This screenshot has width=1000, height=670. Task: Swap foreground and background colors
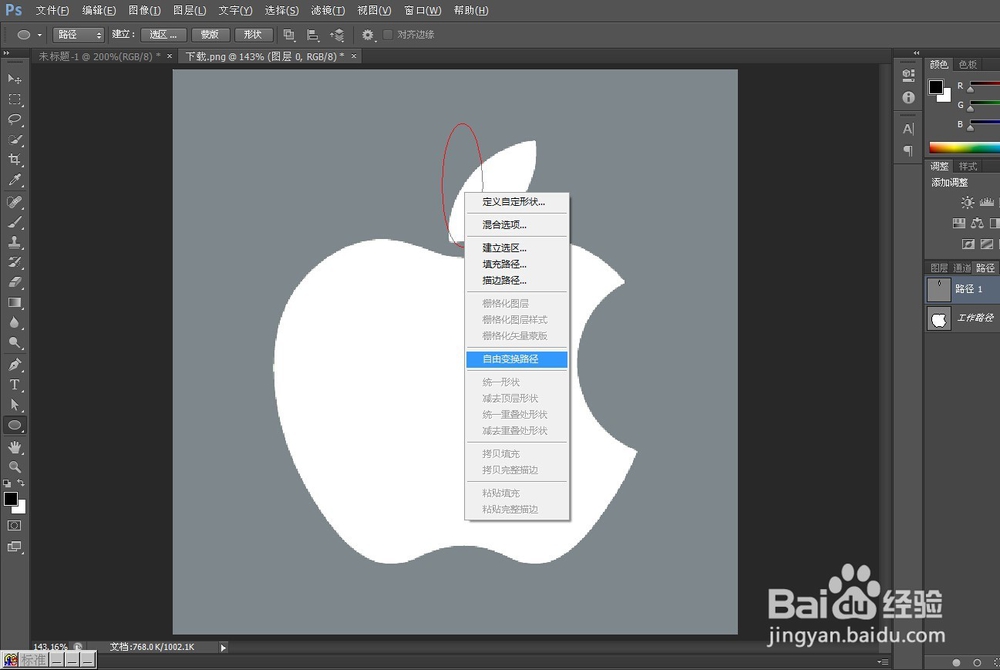[21, 483]
